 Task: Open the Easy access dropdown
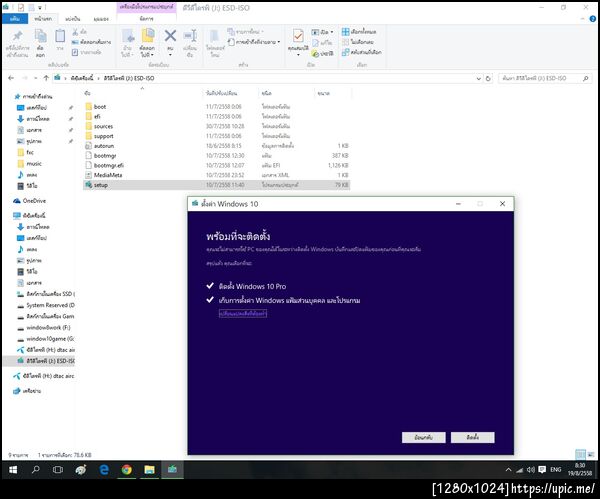point(254,42)
